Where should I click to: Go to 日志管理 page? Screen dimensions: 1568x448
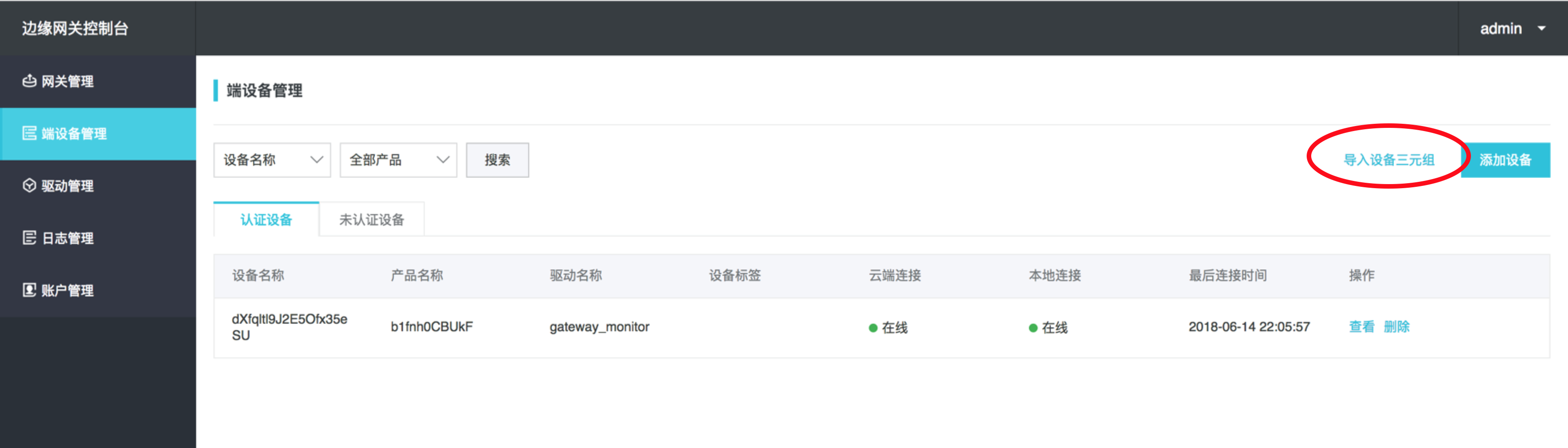point(98,239)
